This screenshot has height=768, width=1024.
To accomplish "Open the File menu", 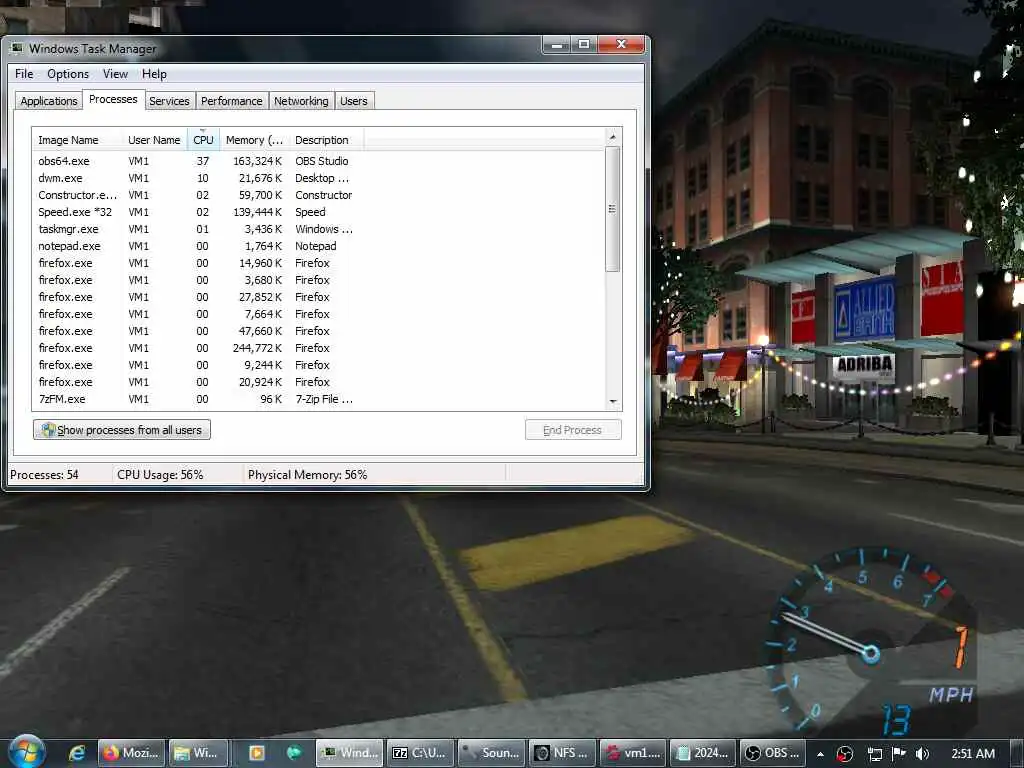I will click(24, 74).
